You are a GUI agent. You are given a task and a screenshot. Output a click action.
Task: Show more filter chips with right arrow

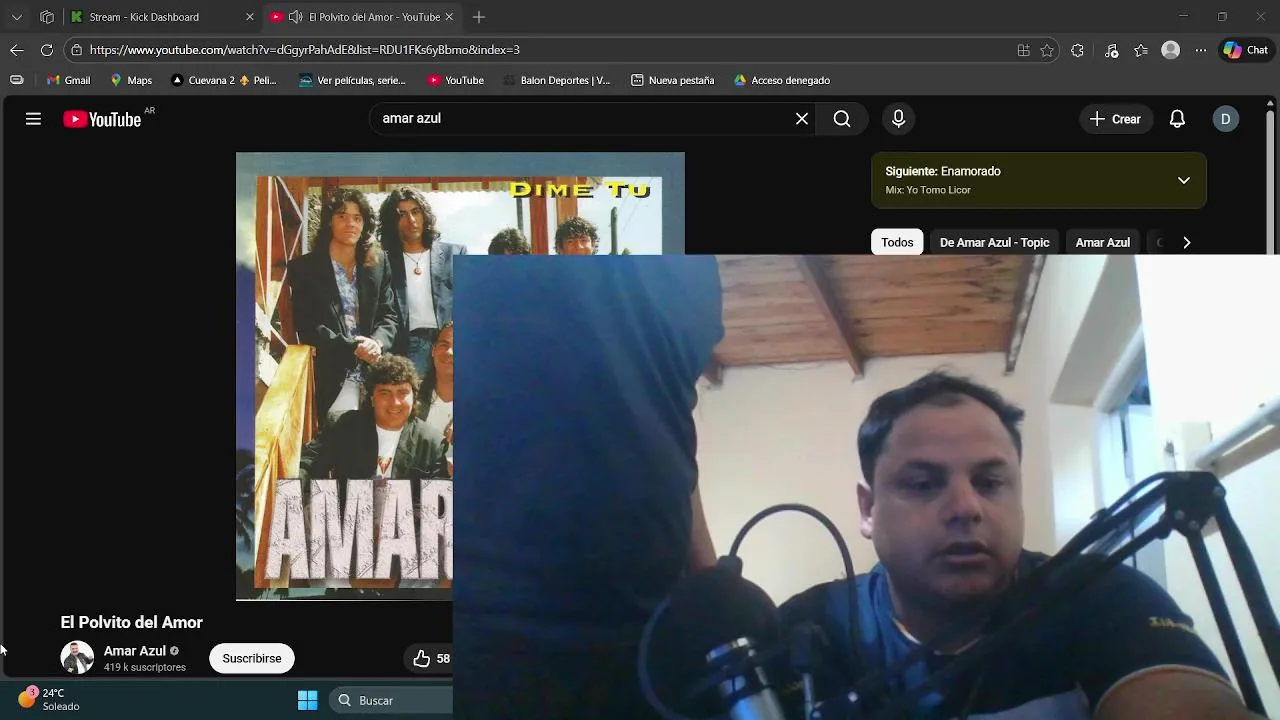(1186, 242)
